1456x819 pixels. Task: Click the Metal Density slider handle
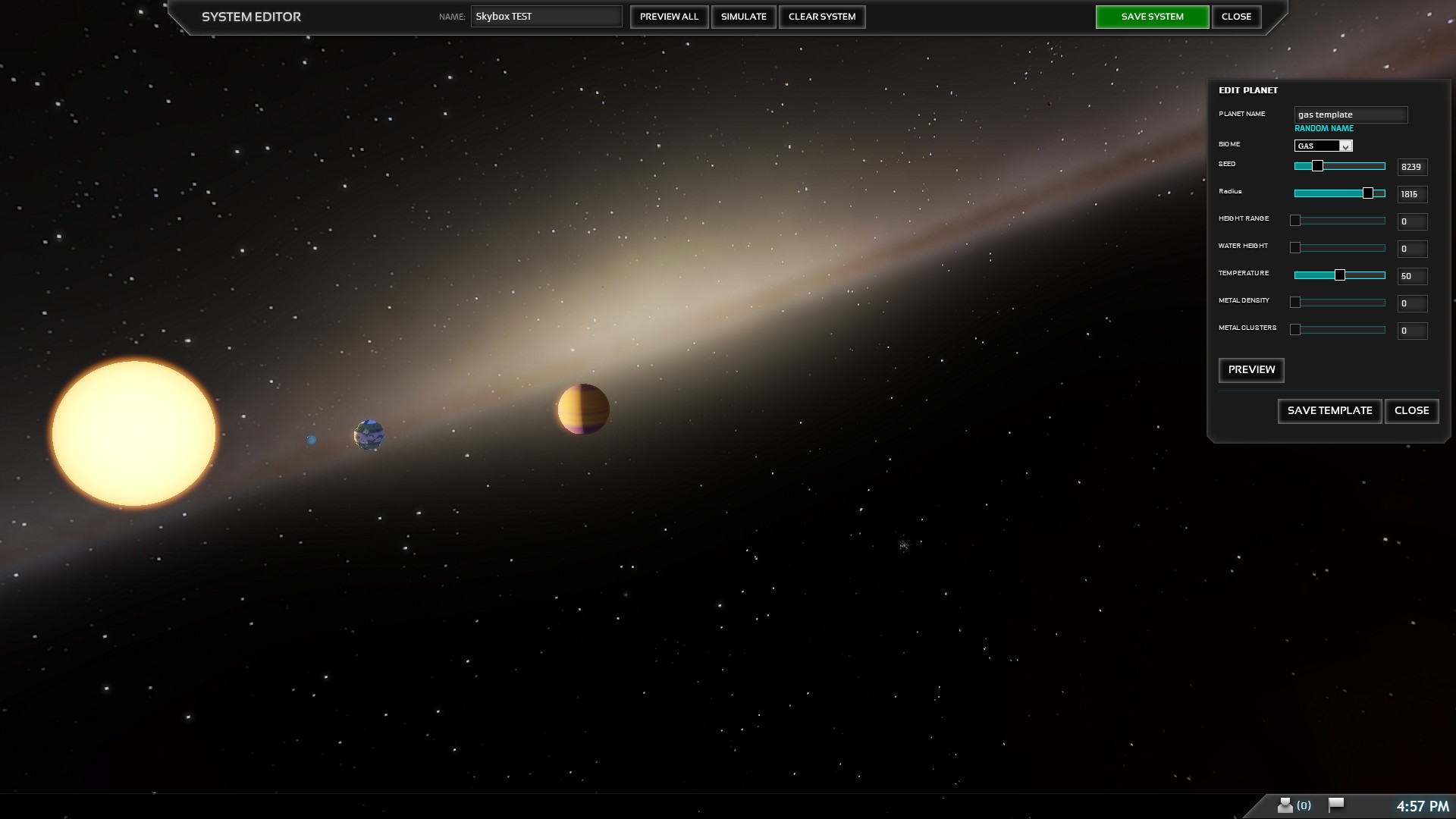coord(1295,303)
